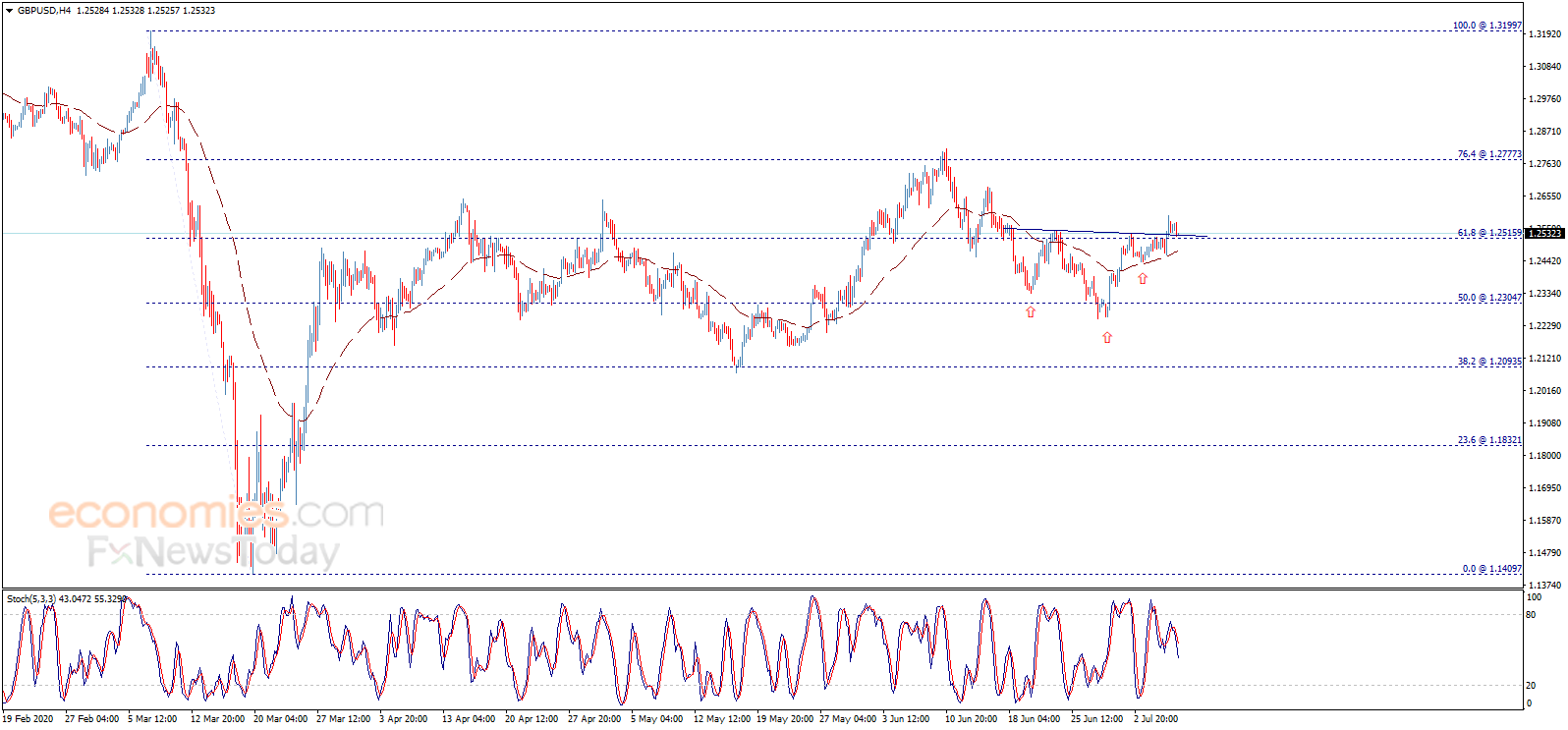
Task: Click the 76.4 @ 1.27773 Fibonacci label
Action: pos(1489,154)
